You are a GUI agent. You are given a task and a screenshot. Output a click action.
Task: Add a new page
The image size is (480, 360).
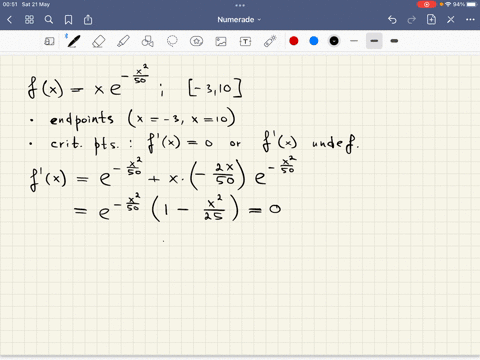point(431,19)
